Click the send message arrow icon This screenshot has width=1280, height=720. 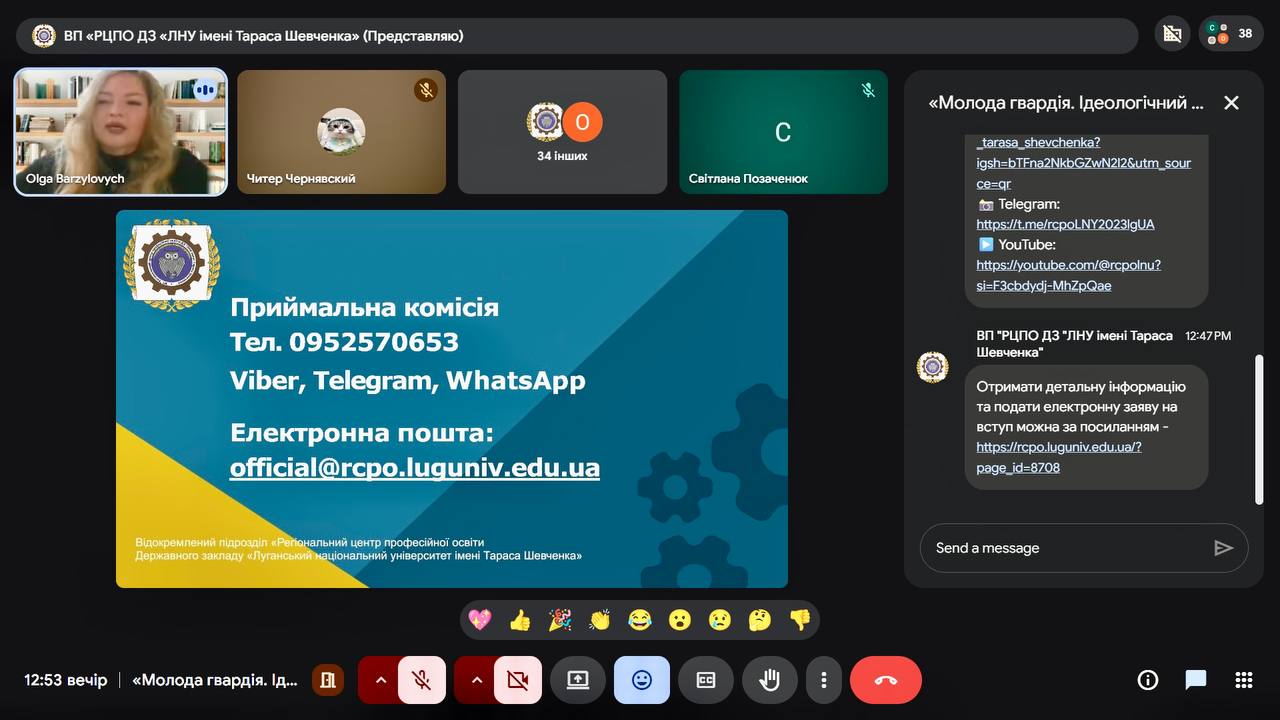coord(1223,548)
